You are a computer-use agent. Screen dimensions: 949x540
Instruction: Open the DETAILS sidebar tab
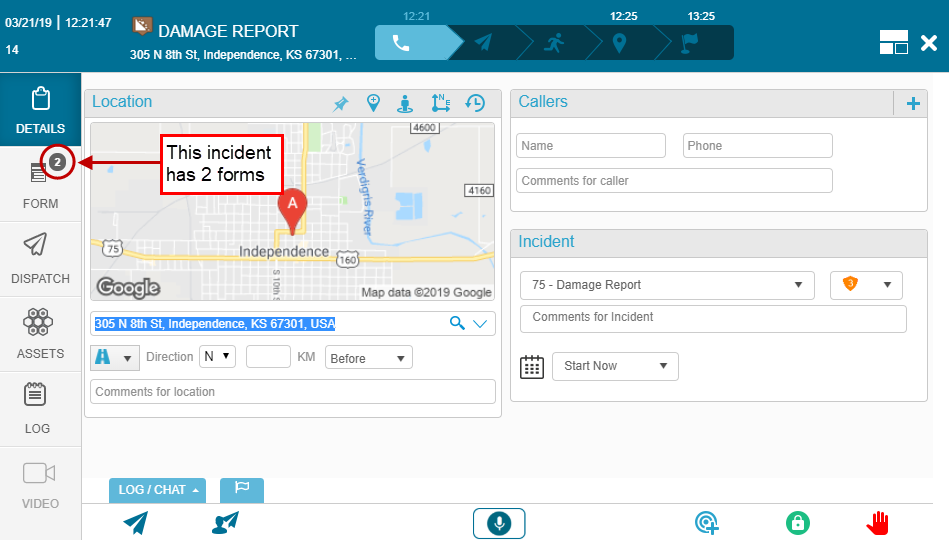click(41, 110)
